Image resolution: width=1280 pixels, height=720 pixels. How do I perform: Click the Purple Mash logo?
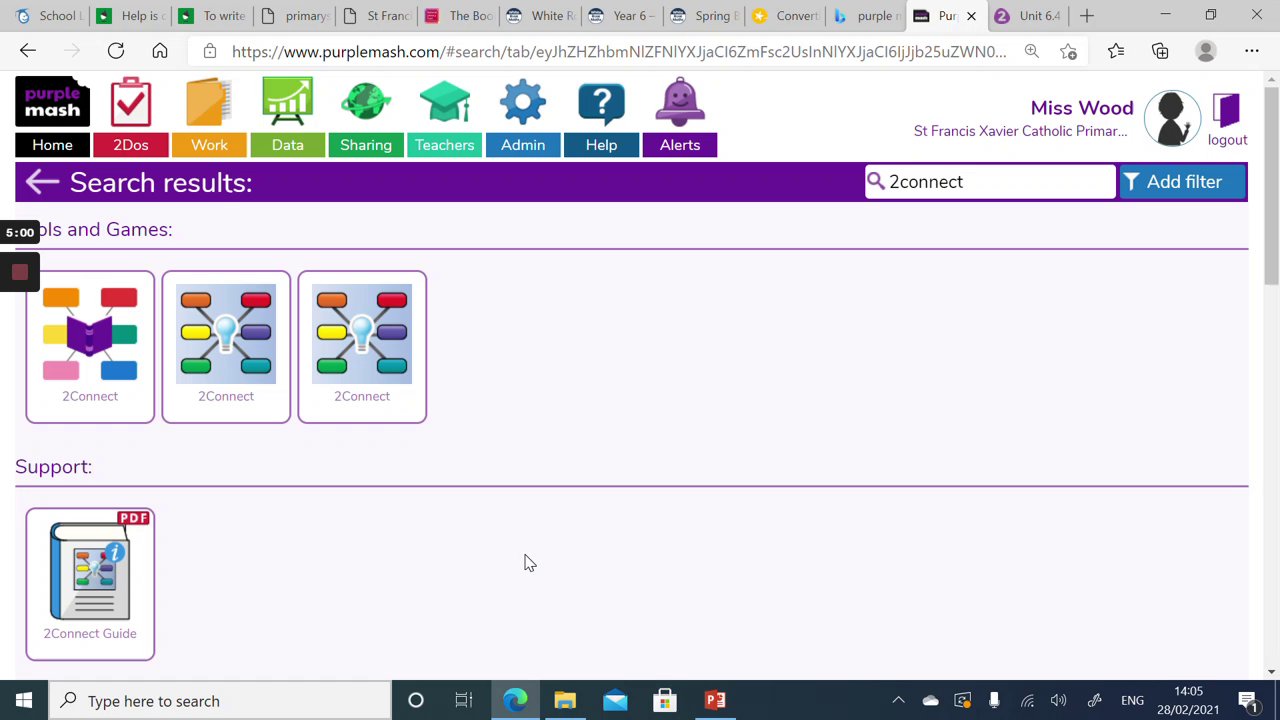pyautogui.click(x=52, y=102)
